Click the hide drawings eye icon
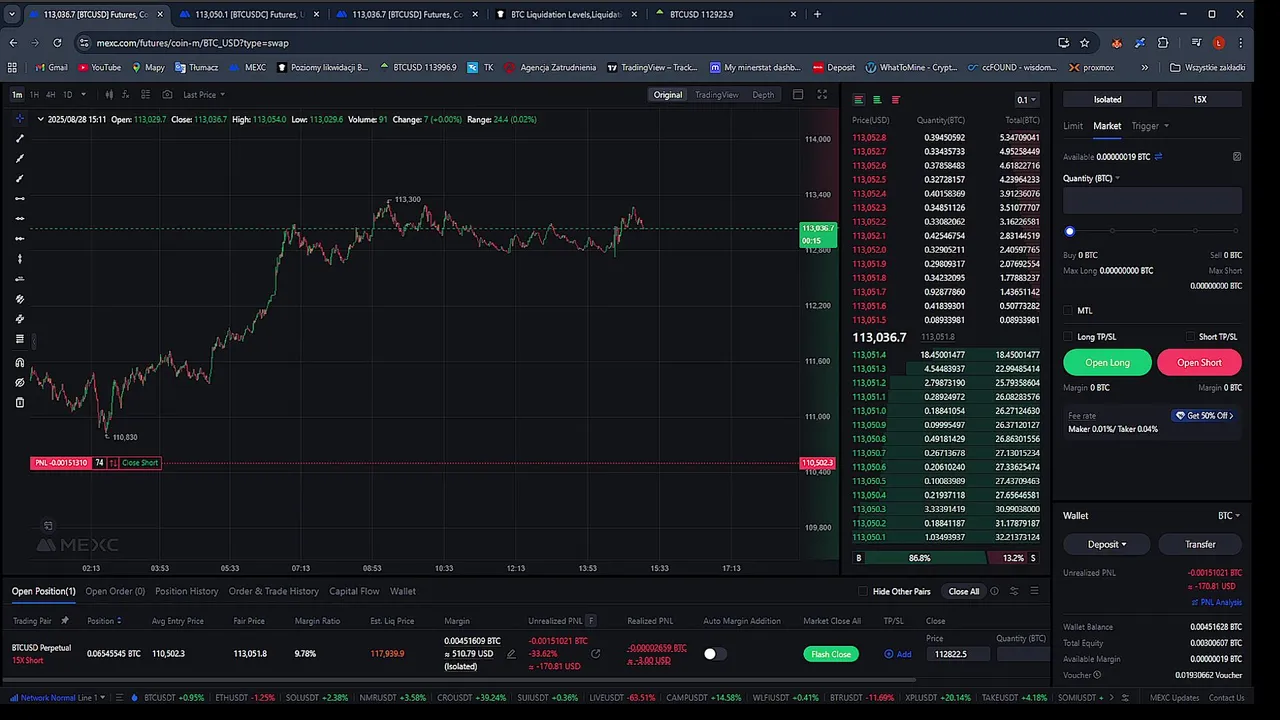1280x720 pixels. click(x=19, y=382)
